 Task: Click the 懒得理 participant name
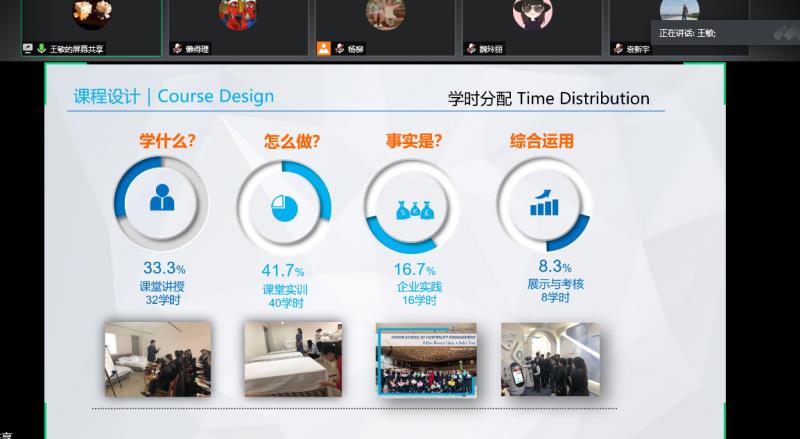197,49
